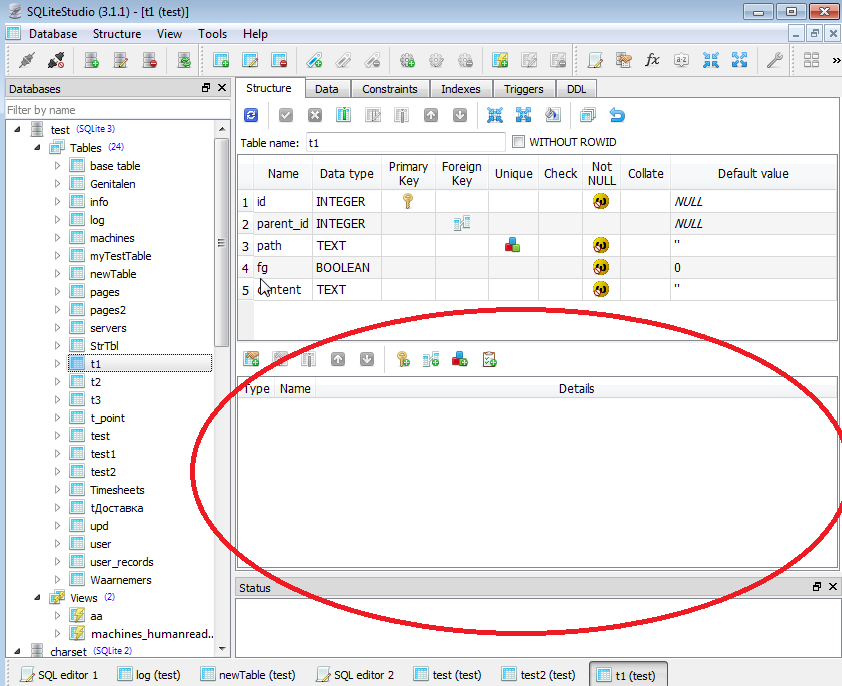
Task: Expand the machines table node
Action: click(x=57, y=237)
